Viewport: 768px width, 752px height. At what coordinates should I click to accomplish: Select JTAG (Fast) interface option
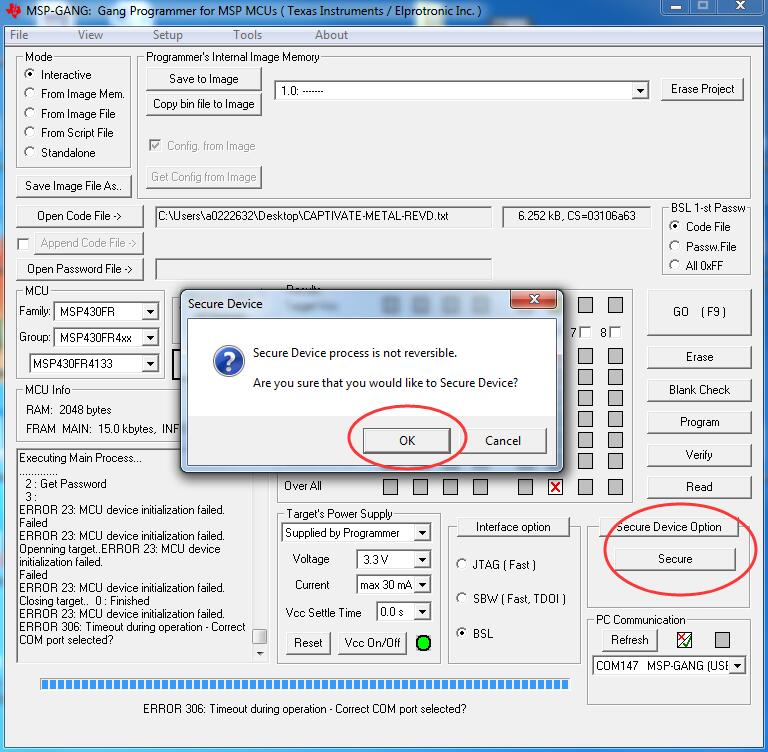(461, 564)
